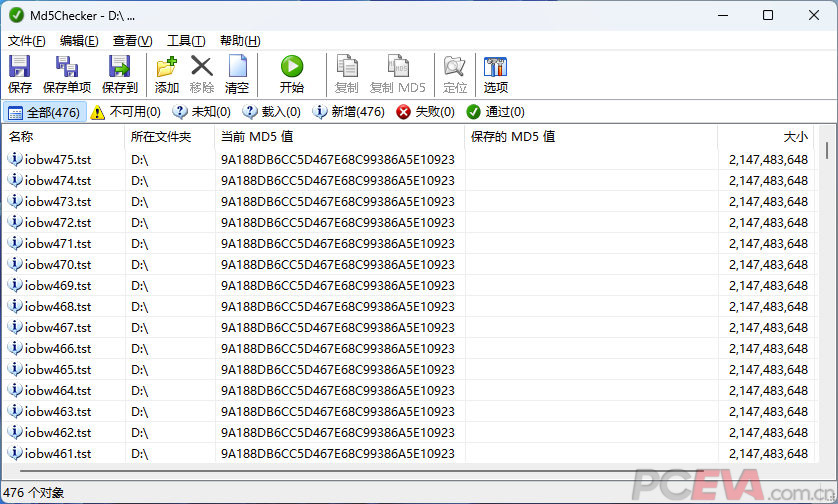Click the vertical scrollbar of the file list
838x504 pixels.
[826, 300]
